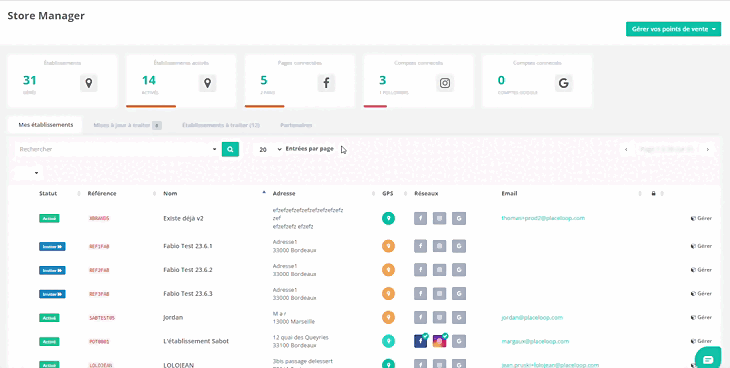Click the GPS pin for L'établissement Sabot
The height and width of the screenshot is (368, 730).
coord(388,341)
